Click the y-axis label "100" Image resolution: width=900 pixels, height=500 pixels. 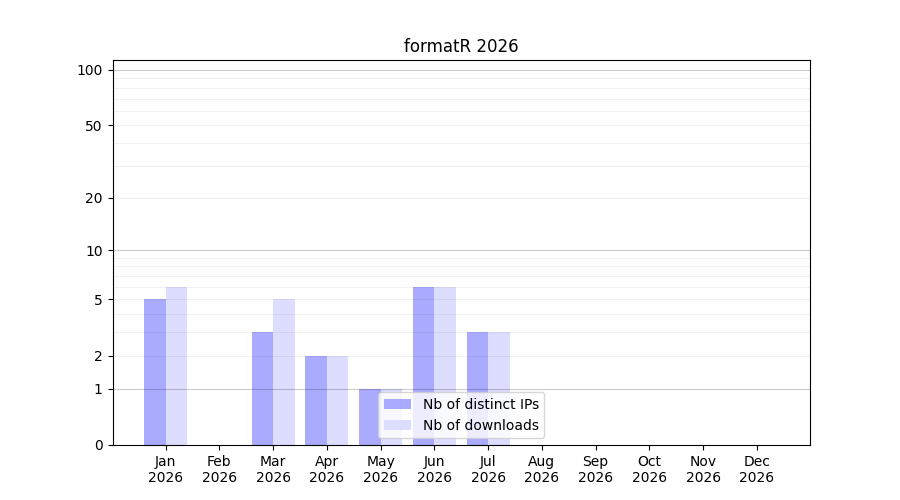point(90,71)
